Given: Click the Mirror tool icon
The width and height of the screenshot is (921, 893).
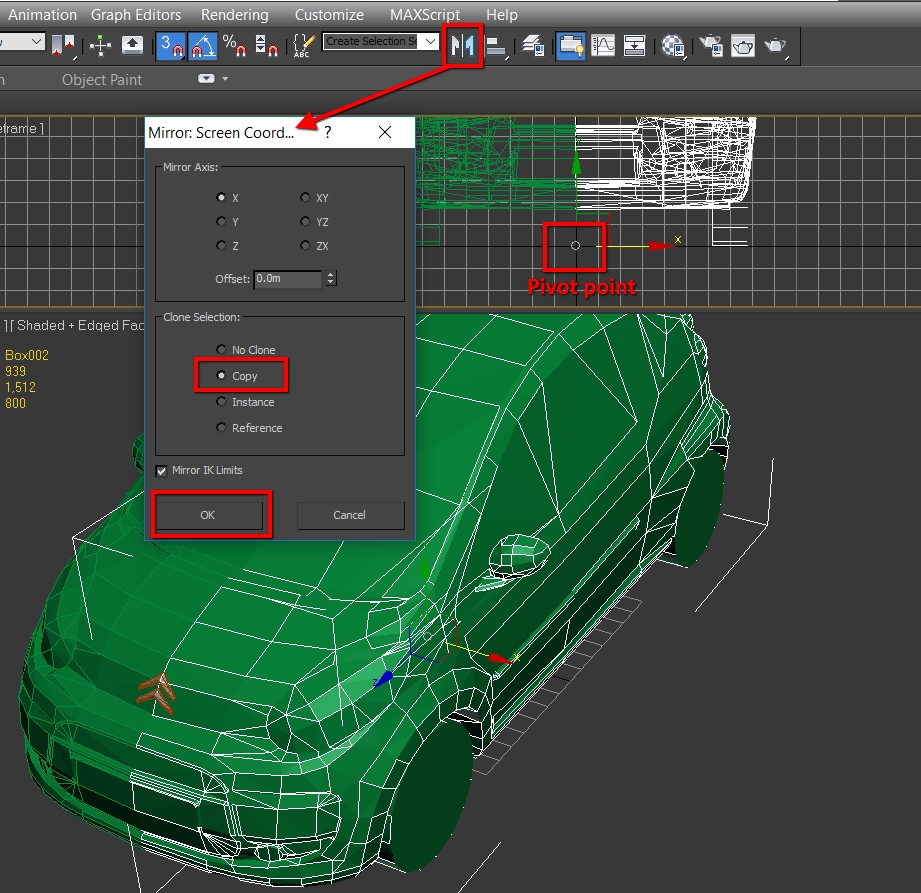Looking at the screenshot, I should click(463, 46).
